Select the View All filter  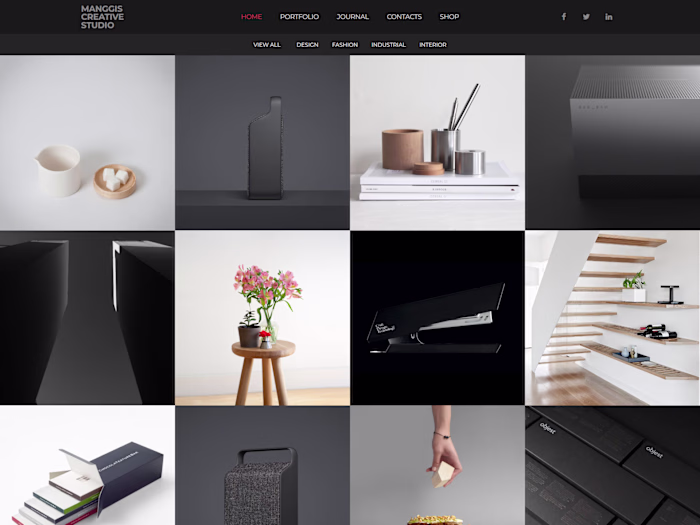[267, 45]
